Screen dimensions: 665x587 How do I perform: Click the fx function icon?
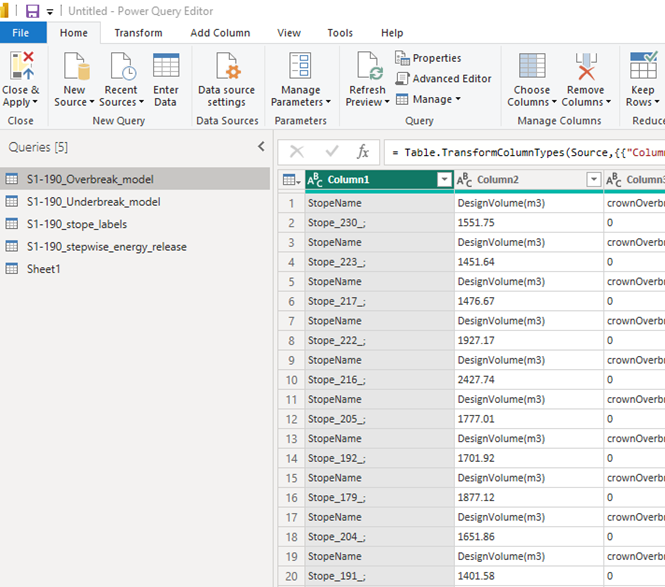[363, 151]
